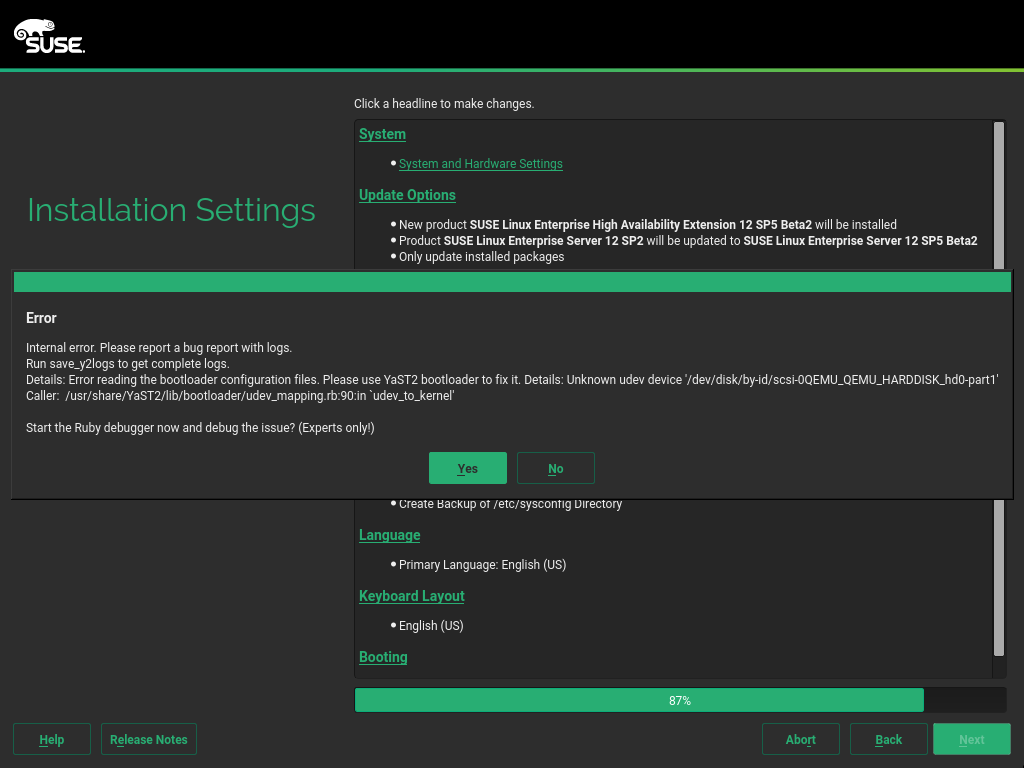Click the Create Backup of /etc/sysconfig item
The image size is (1024, 768).
pos(510,504)
